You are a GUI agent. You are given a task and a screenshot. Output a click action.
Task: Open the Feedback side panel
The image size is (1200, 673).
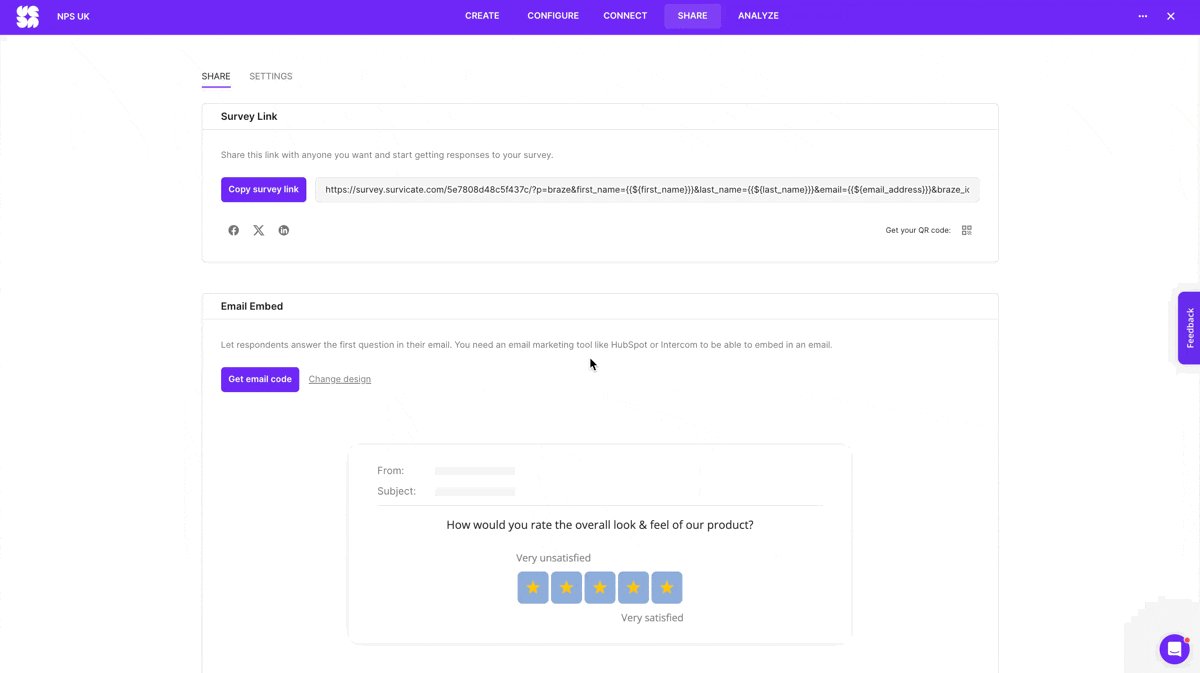[1189, 328]
